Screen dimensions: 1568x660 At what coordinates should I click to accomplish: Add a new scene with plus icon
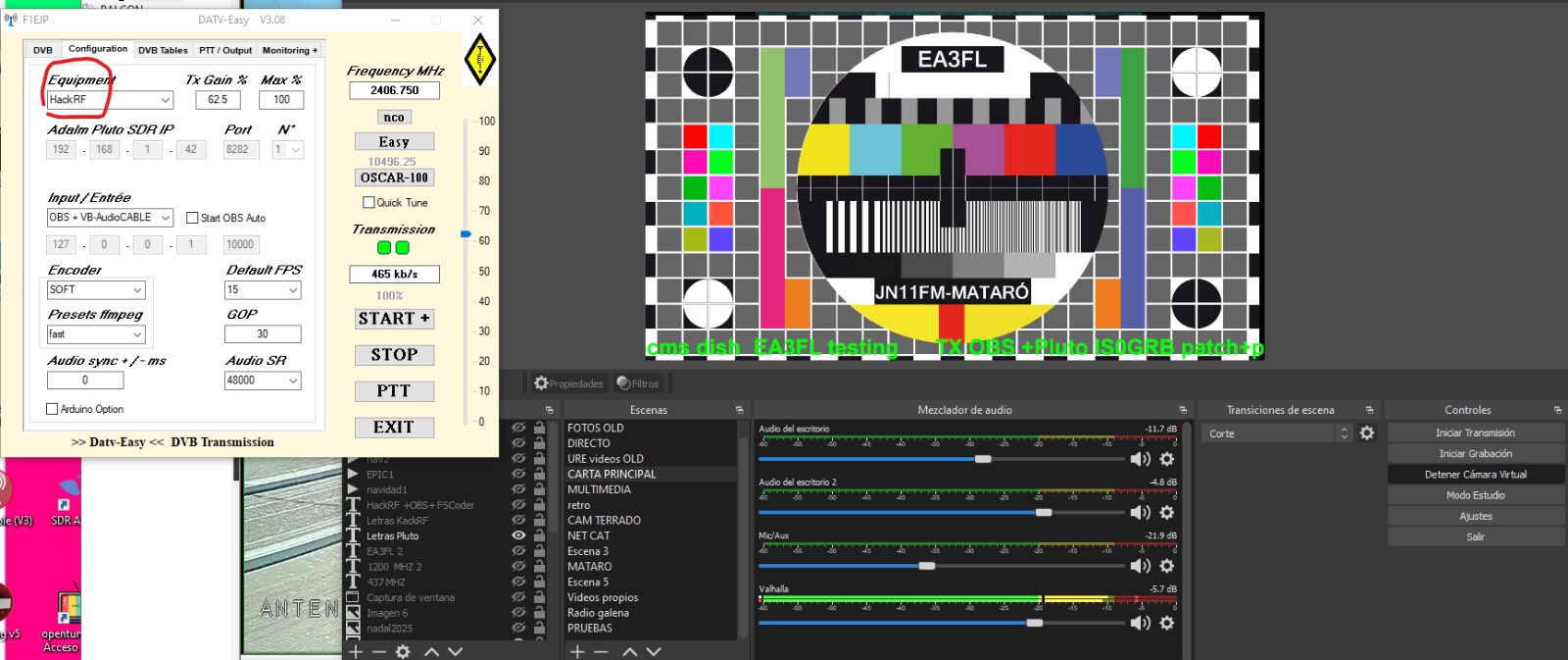point(577,651)
